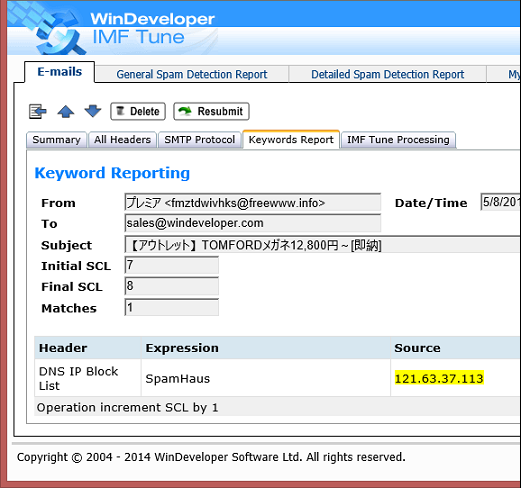Click the From address field
Image resolution: width=521 pixels, height=488 pixels.
point(253,202)
